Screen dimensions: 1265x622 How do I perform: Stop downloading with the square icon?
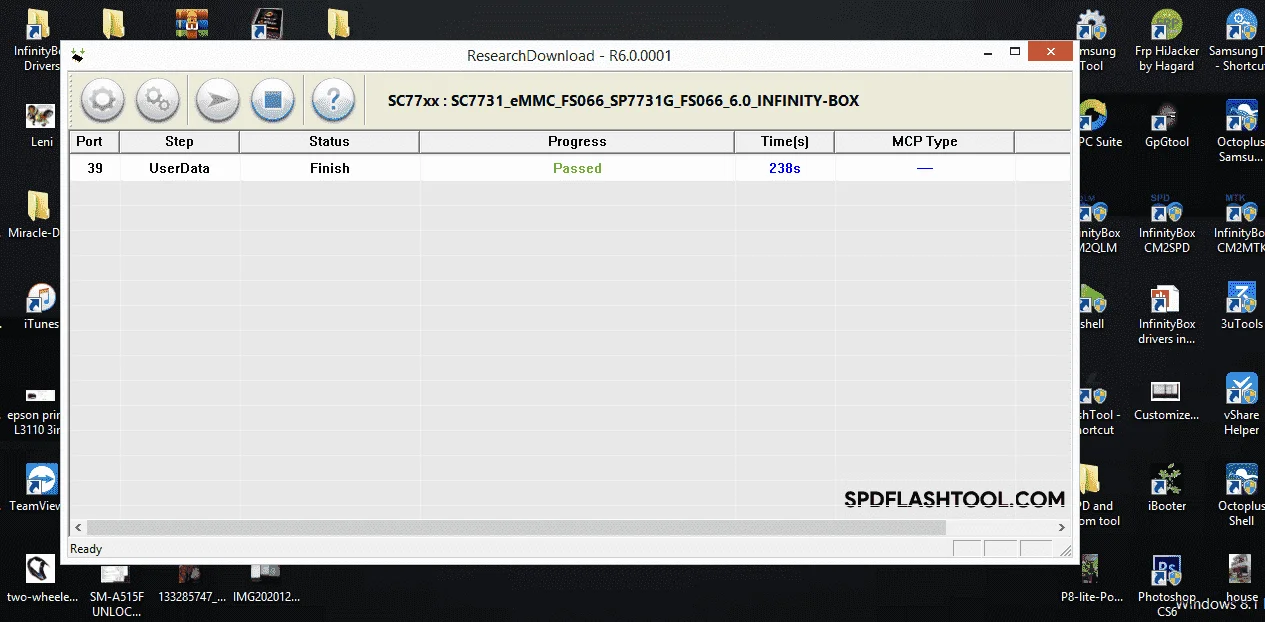coord(273,100)
